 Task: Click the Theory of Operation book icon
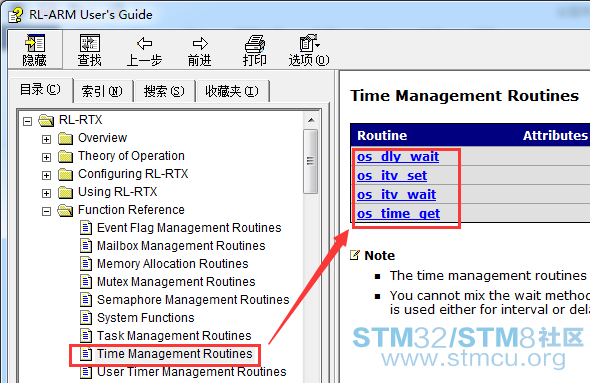click(x=65, y=156)
